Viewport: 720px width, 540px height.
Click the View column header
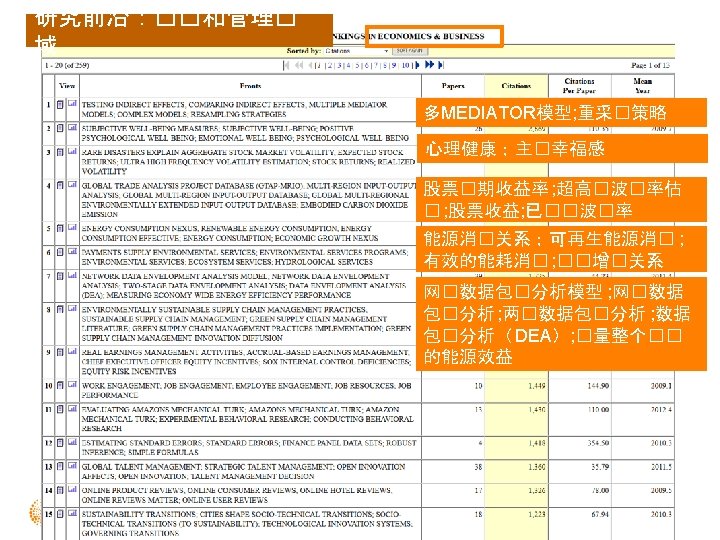[x=67, y=86]
